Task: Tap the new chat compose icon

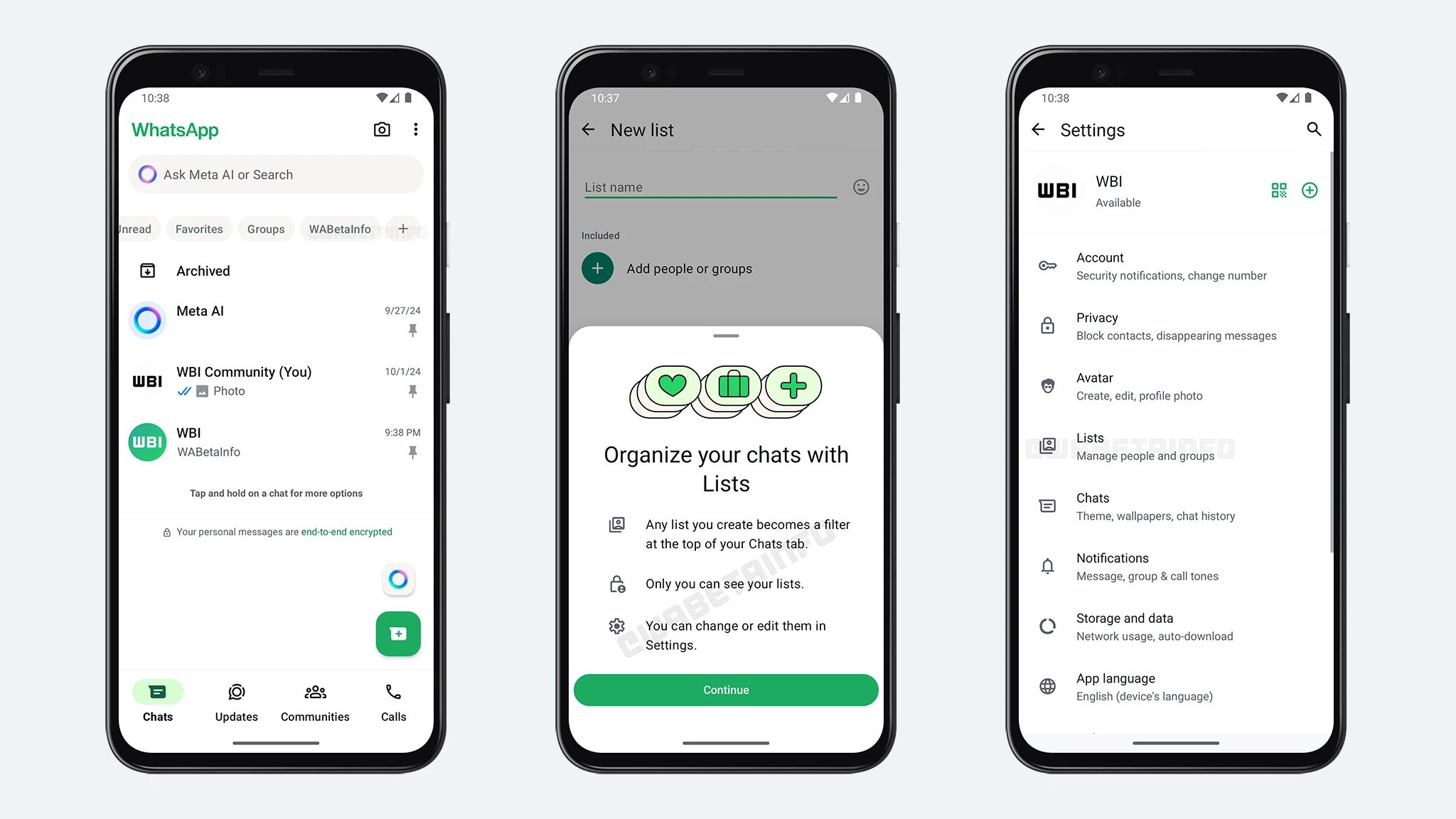Action: tap(397, 633)
